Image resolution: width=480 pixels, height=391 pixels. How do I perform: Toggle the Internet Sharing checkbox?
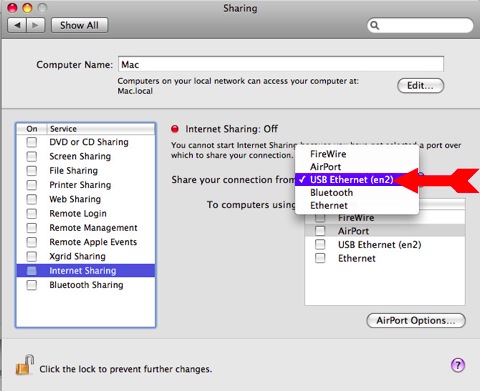point(32,271)
